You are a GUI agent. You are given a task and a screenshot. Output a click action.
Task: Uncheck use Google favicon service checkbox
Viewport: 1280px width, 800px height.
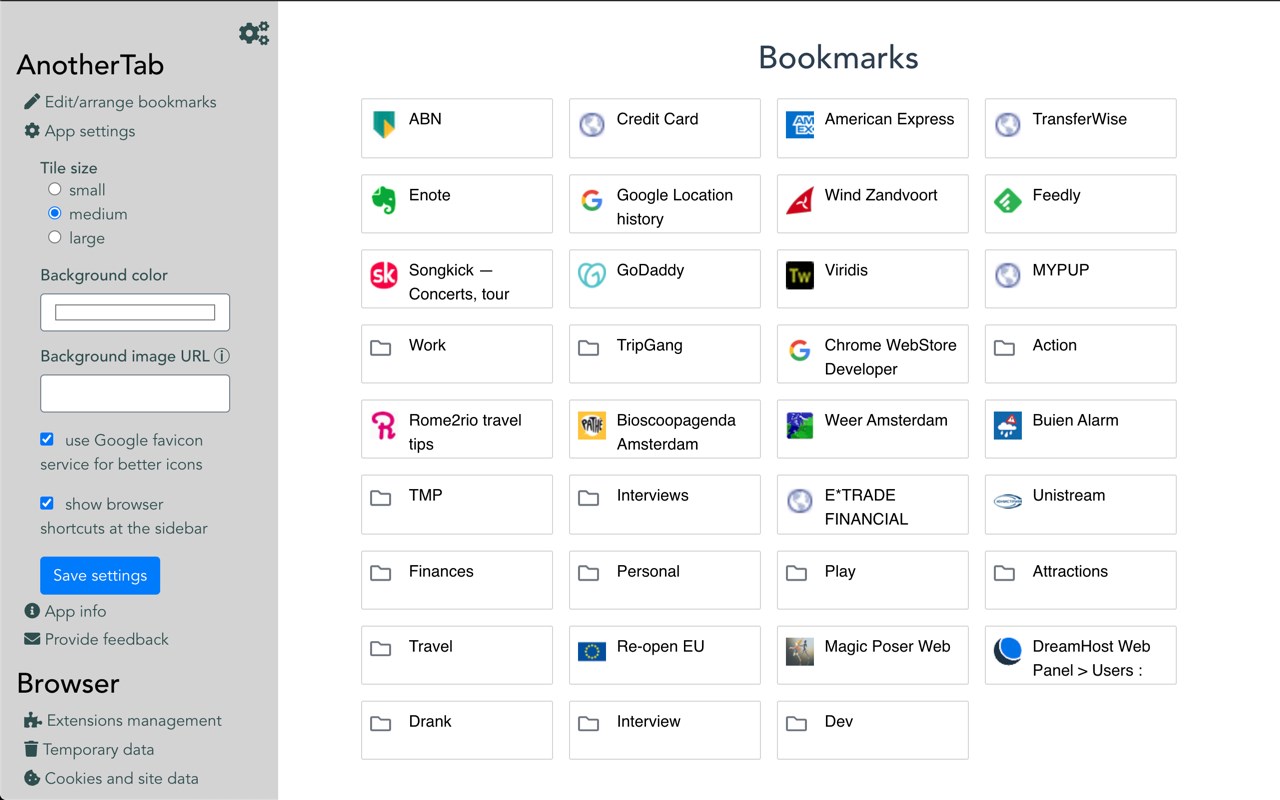pos(47,439)
